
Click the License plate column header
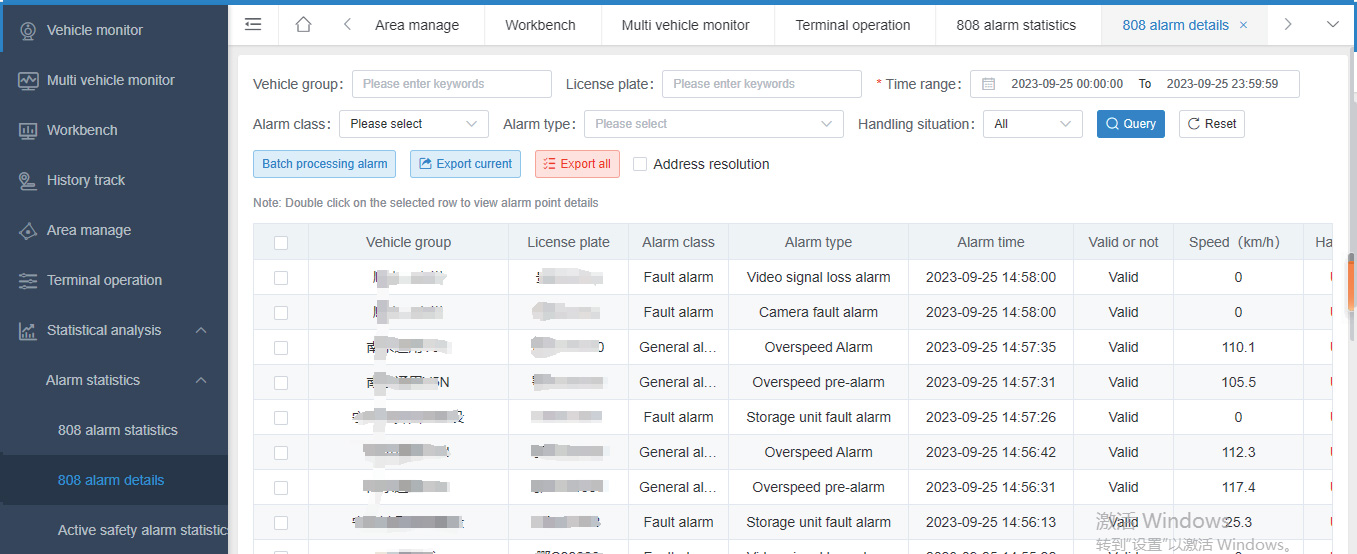[568, 242]
